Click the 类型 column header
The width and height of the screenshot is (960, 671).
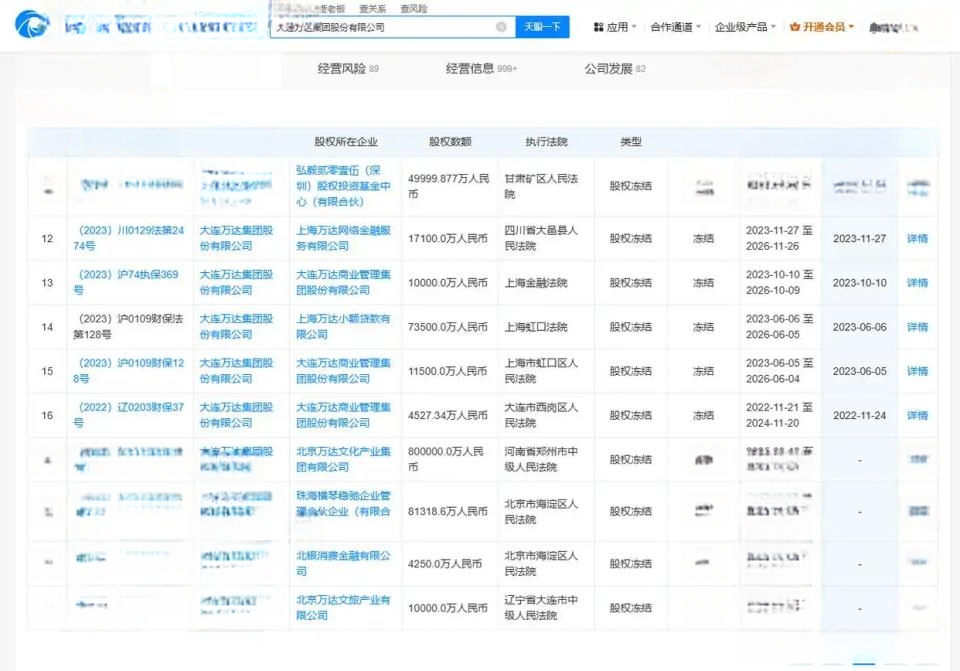click(631, 141)
